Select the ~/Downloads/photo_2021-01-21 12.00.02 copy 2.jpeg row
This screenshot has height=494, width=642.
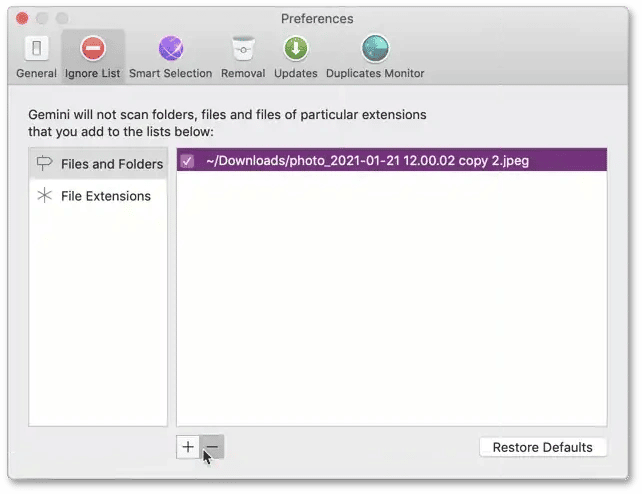point(392,160)
